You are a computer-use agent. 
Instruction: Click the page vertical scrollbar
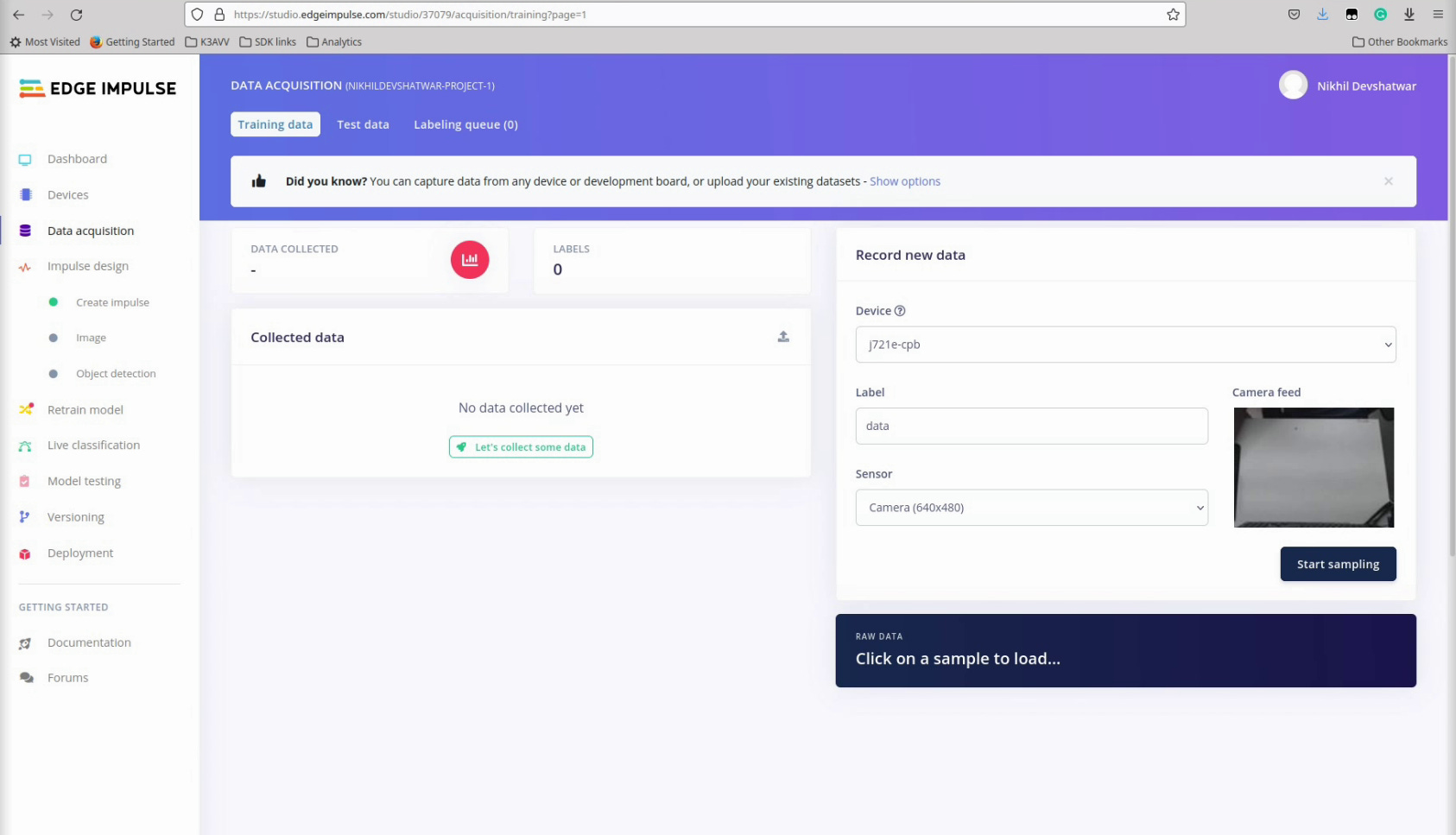coord(1452,306)
